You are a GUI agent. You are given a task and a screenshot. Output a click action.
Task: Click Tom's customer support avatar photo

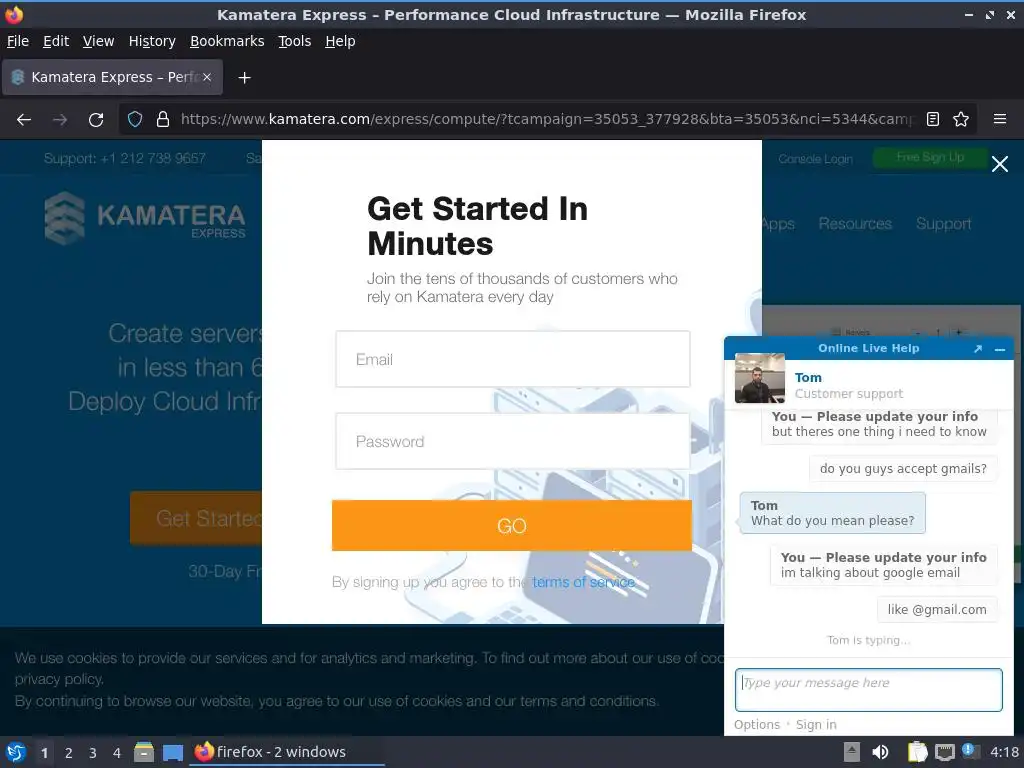tap(760, 378)
